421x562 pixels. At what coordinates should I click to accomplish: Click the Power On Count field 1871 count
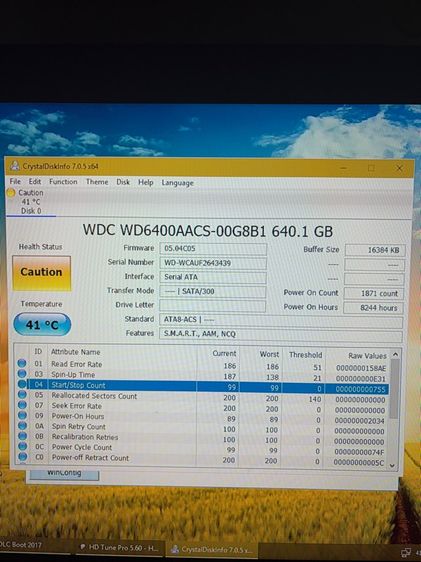click(x=373, y=293)
